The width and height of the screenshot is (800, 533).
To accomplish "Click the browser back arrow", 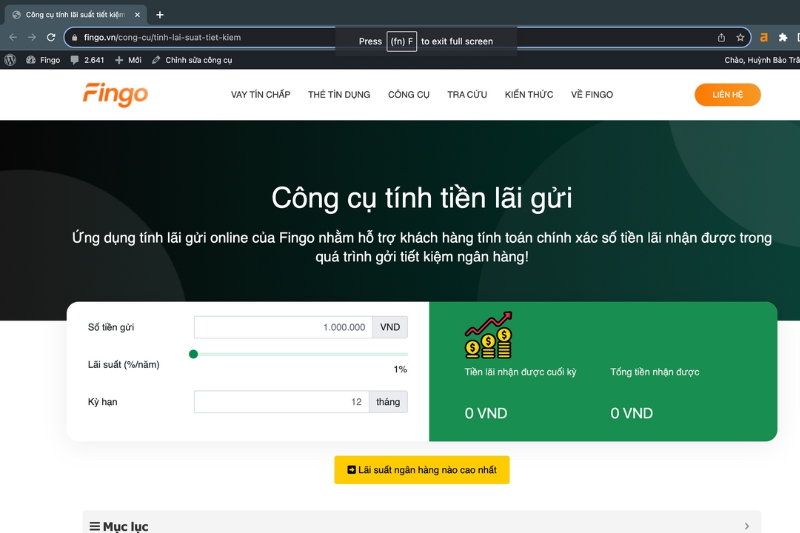I will (x=13, y=37).
